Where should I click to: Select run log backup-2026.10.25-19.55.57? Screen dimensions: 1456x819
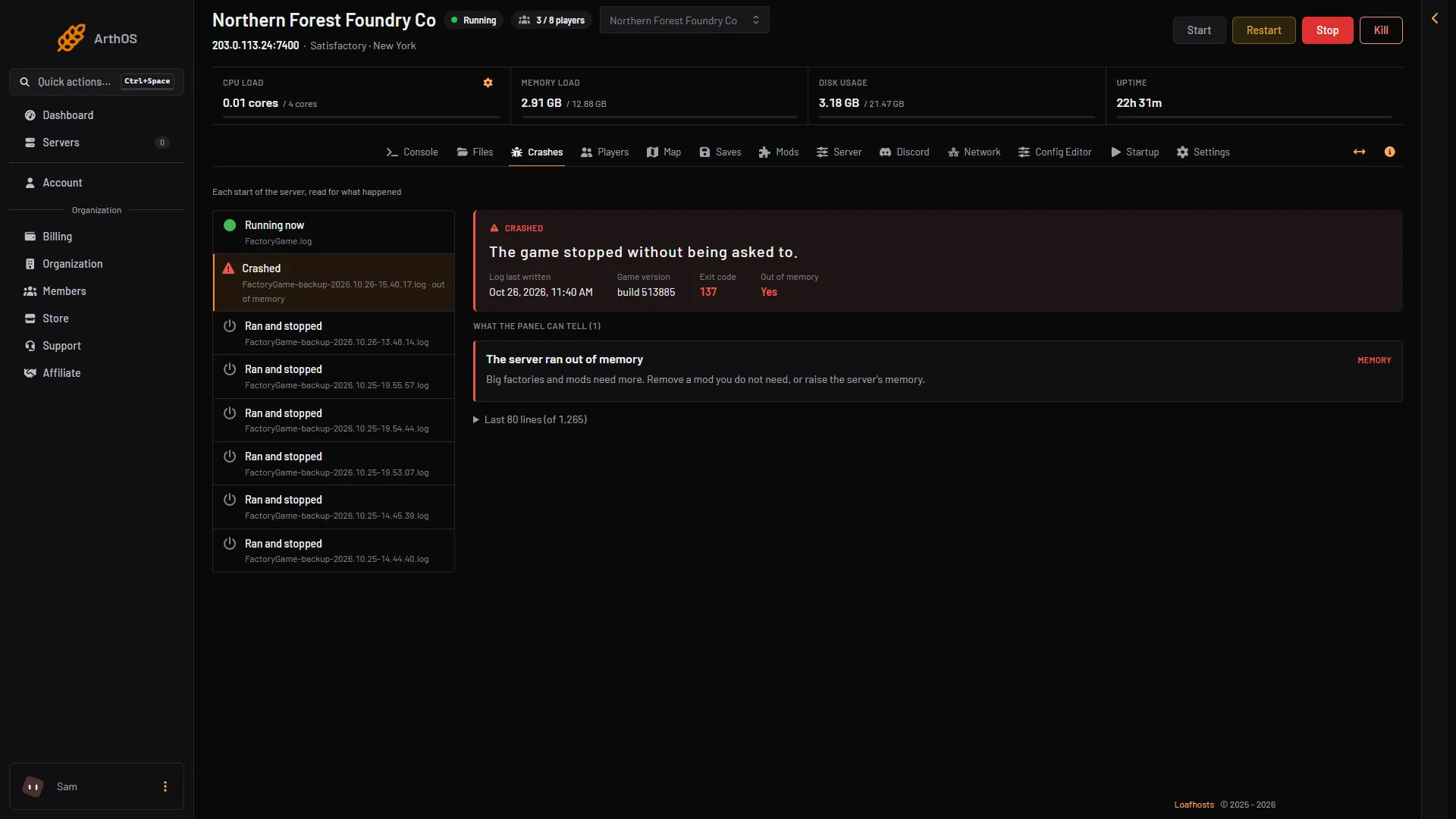334,377
